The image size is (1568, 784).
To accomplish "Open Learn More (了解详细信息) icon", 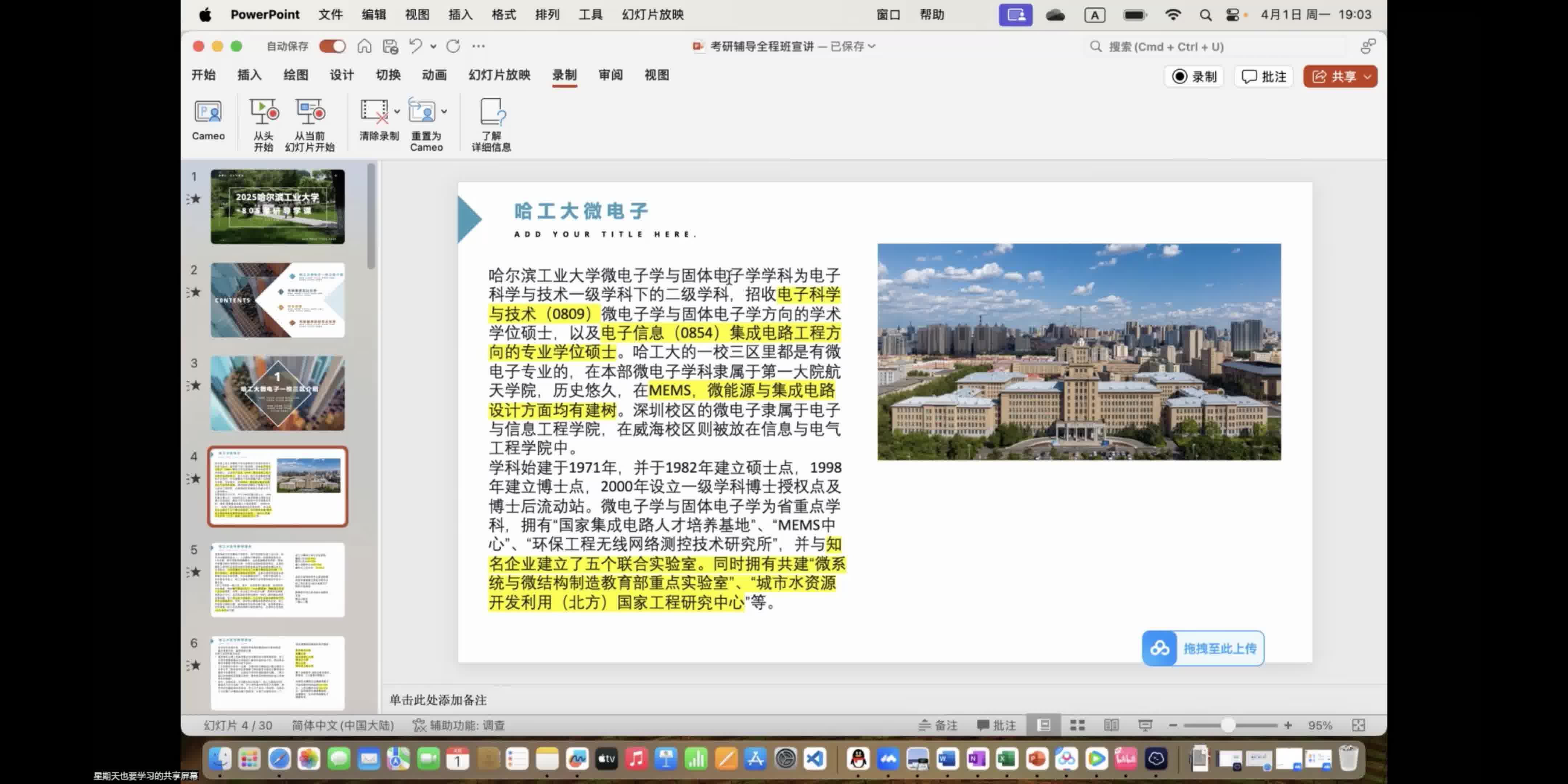I will [492, 112].
